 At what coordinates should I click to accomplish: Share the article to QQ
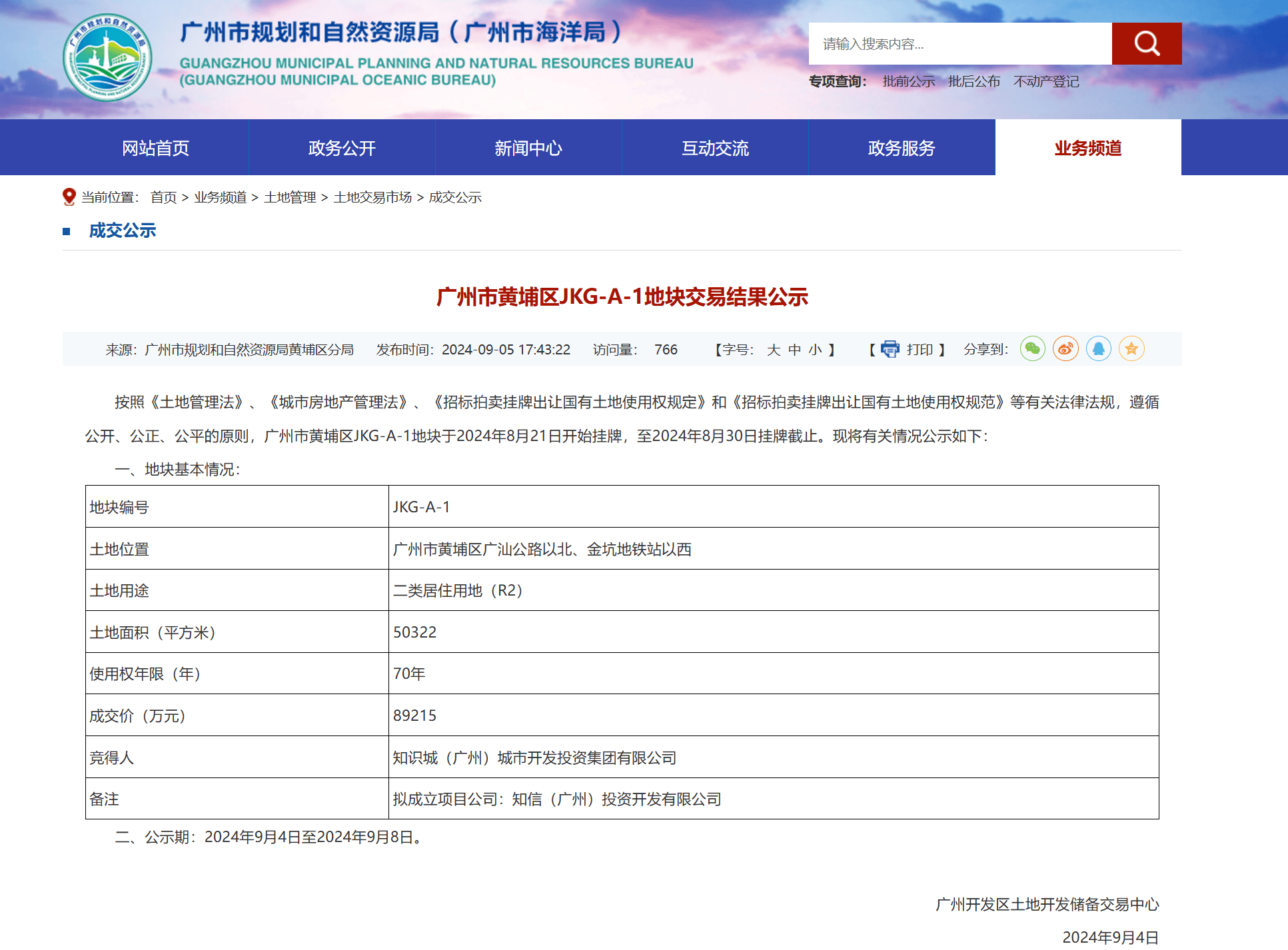[x=1097, y=348]
